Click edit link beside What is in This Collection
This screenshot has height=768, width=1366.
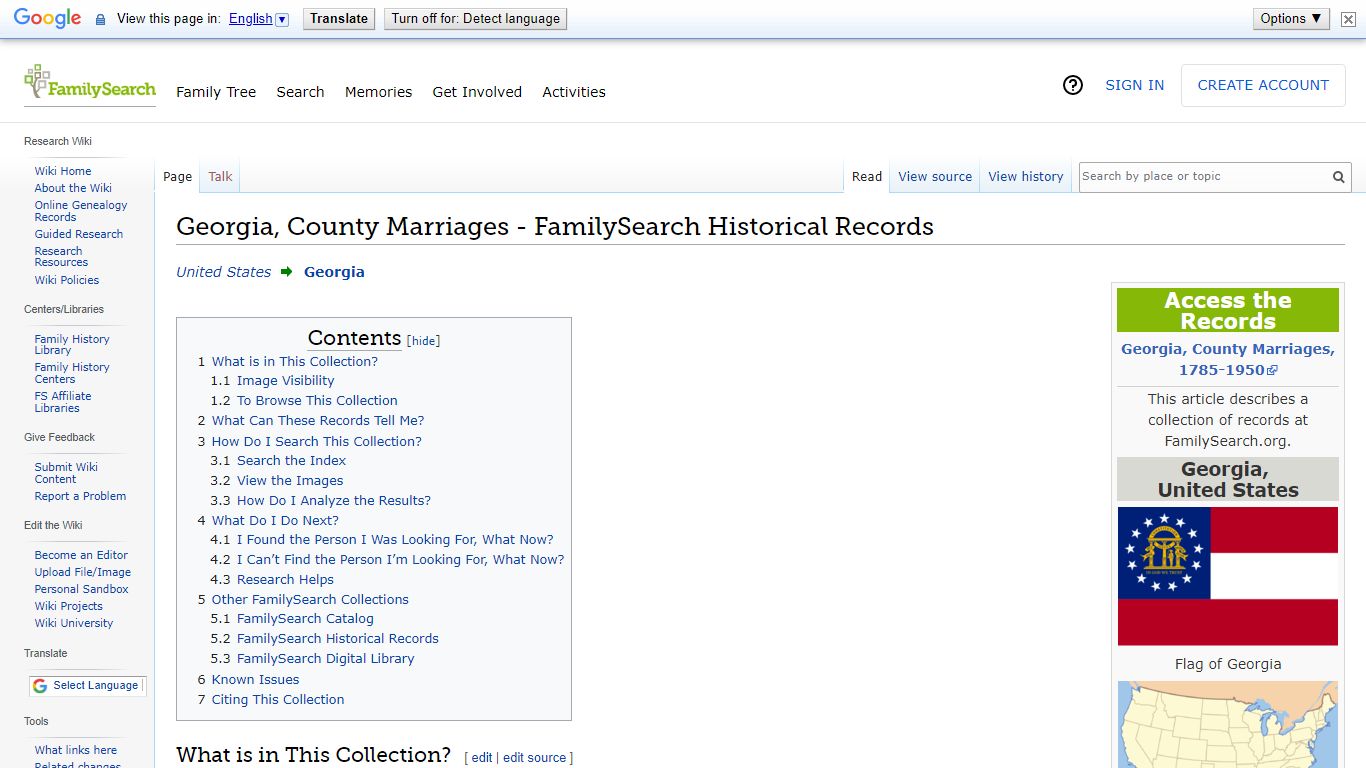tap(482, 758)
